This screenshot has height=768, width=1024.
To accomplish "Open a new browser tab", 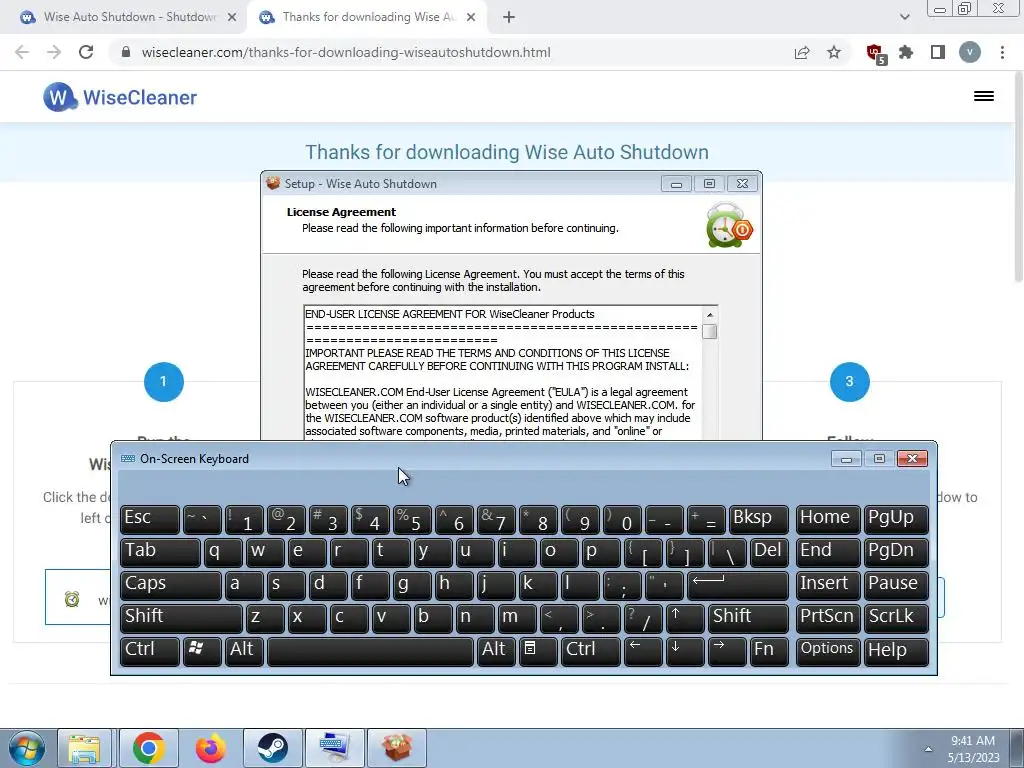I will click(x=509, y=17).
